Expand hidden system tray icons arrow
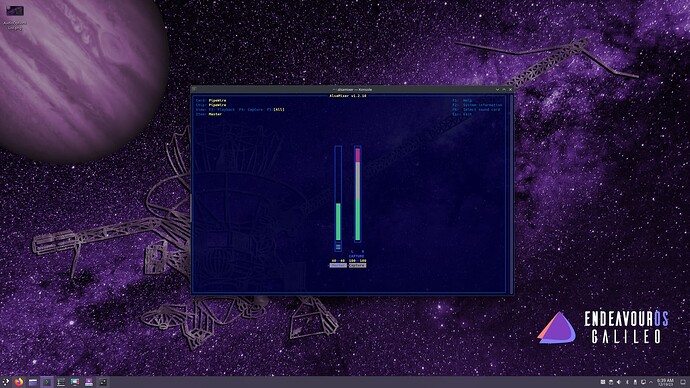This screenshot has height=388, width=690. 651,382
